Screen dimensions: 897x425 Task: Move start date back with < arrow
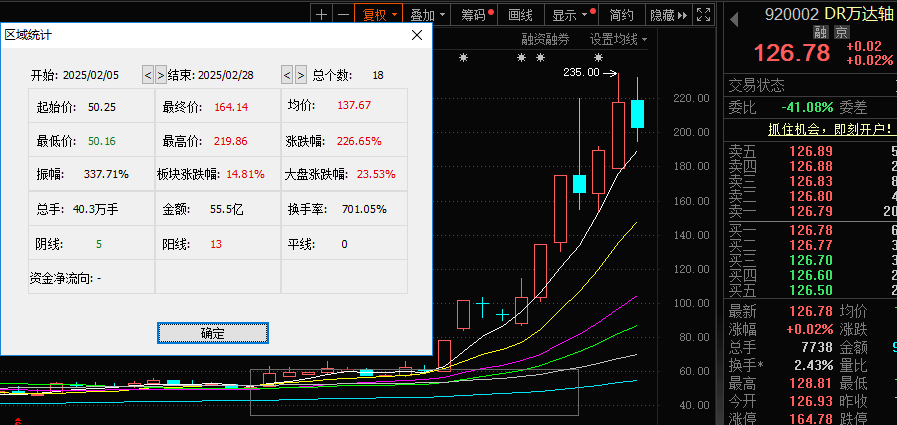148,75
